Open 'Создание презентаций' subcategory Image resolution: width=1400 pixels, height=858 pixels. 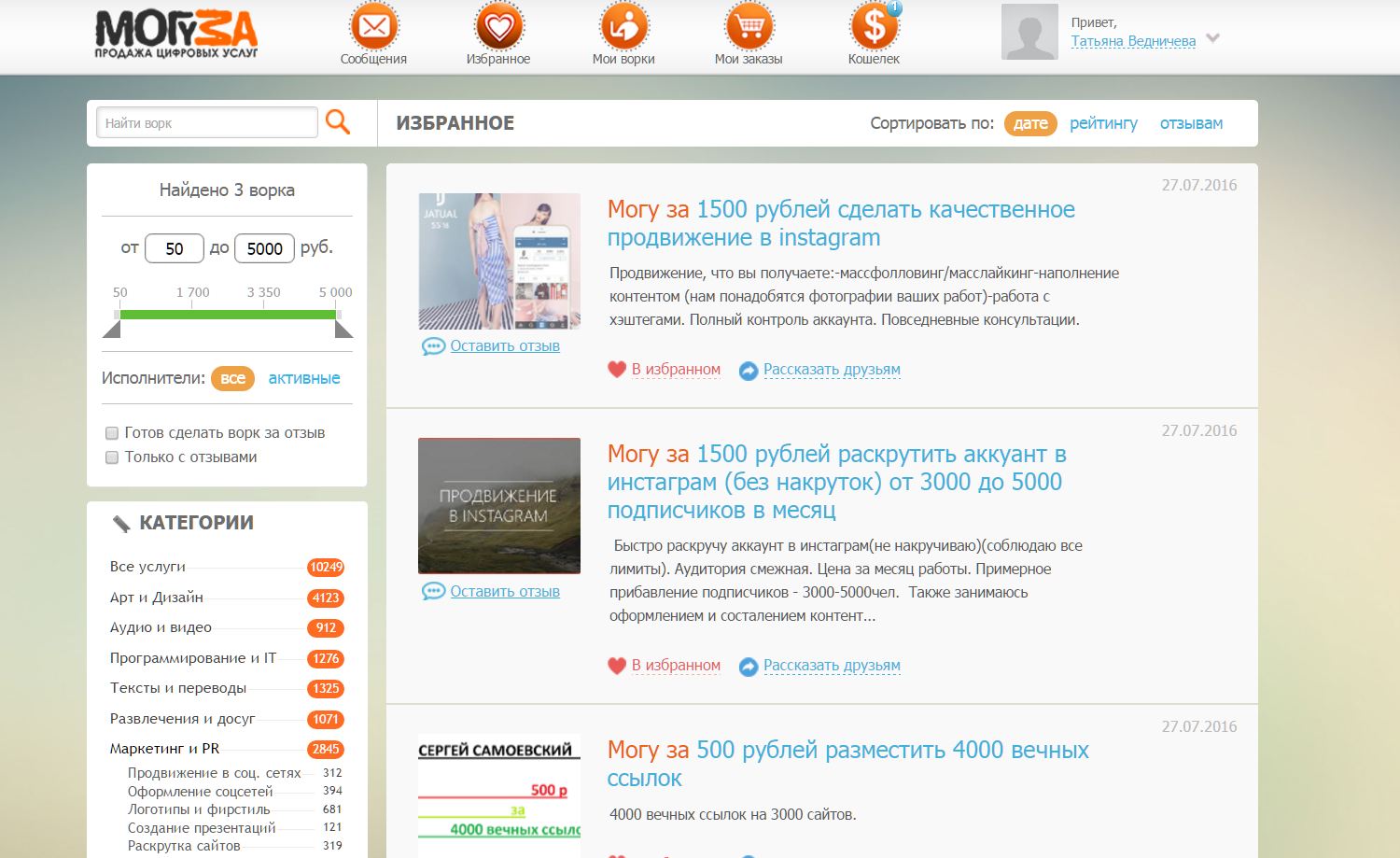tap(202, 828)
